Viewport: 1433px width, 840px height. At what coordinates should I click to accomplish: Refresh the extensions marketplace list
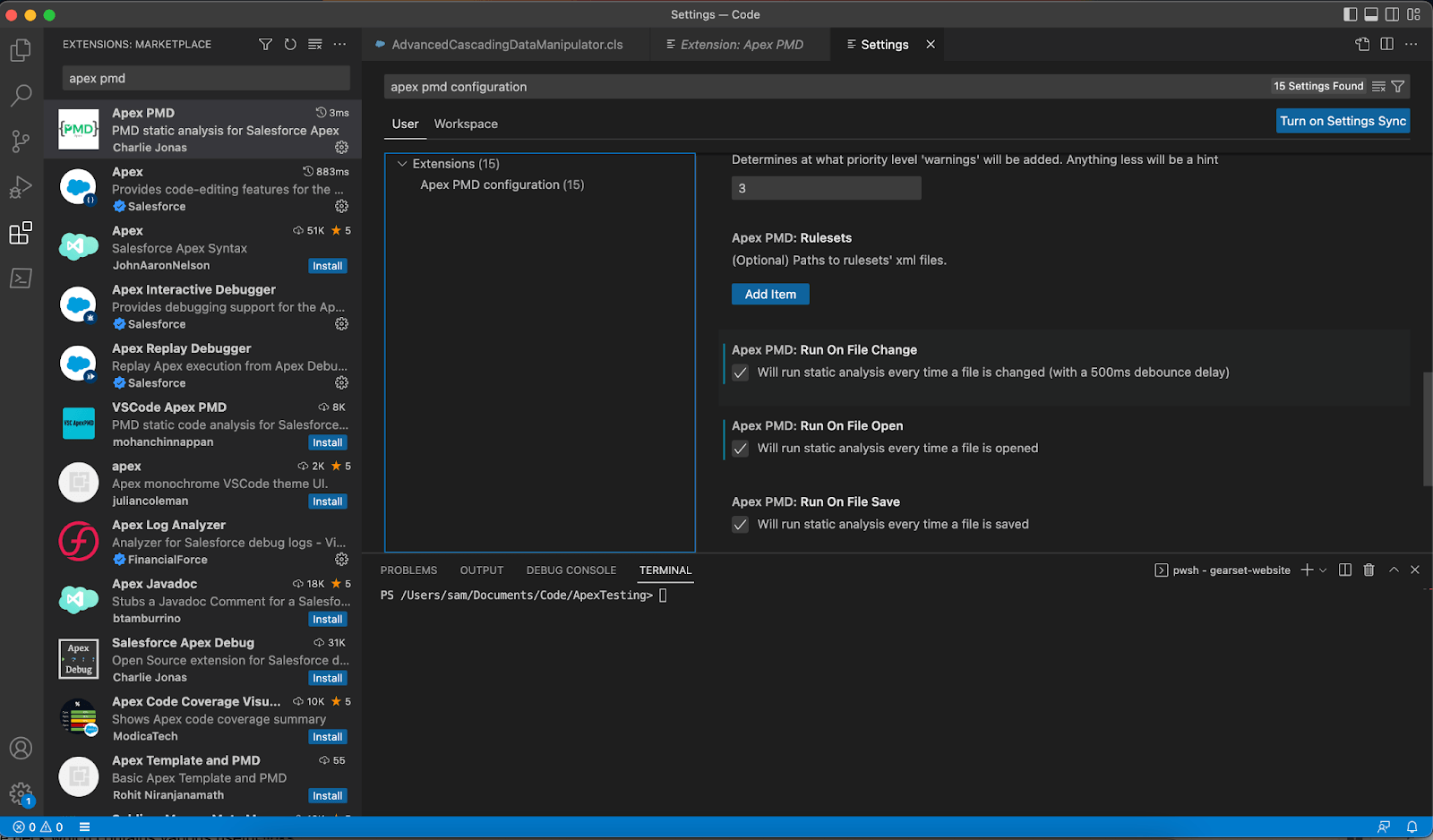290,44
